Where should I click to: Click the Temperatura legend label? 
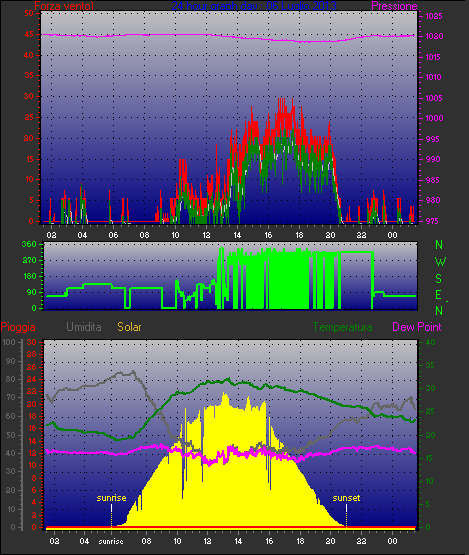(342, 327)
